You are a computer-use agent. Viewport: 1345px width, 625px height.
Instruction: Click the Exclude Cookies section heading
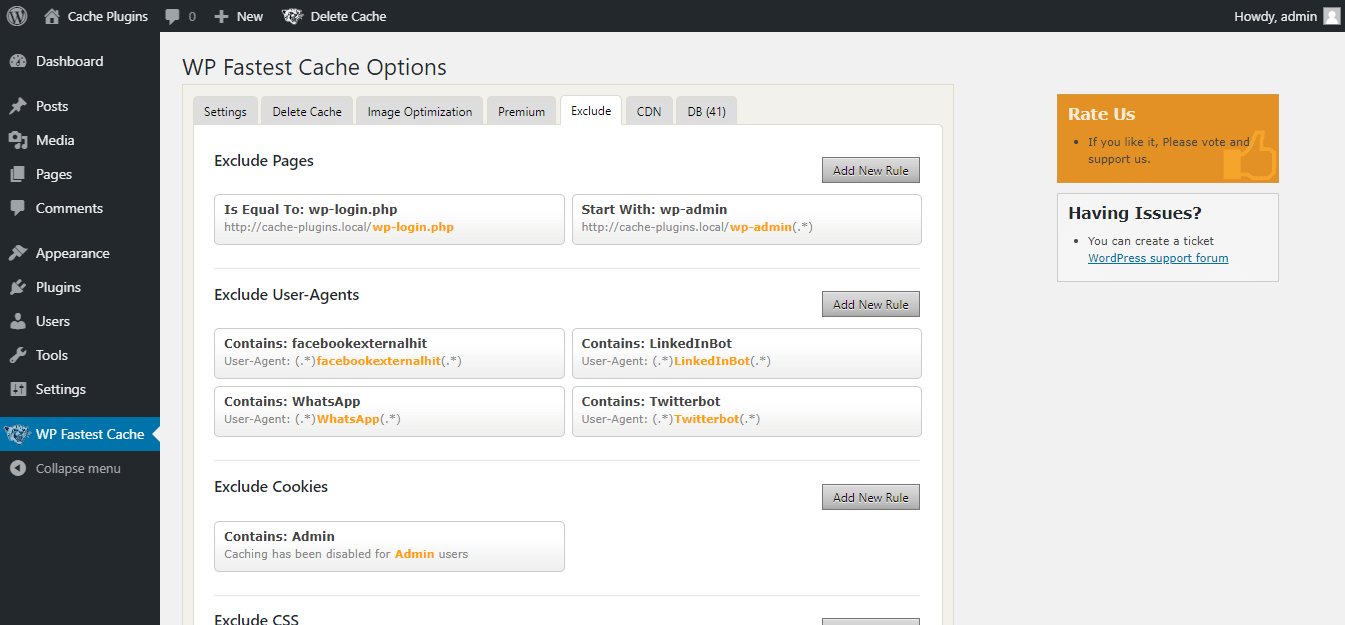271,487
